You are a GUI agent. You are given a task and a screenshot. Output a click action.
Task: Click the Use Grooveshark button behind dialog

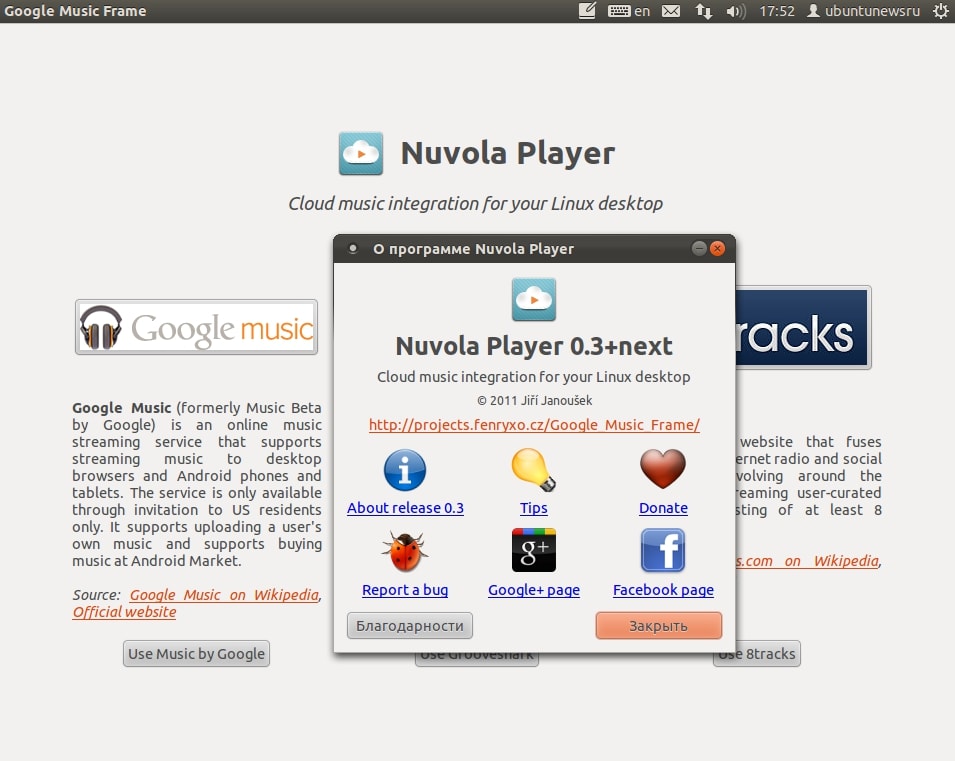(x=476, y=659)
